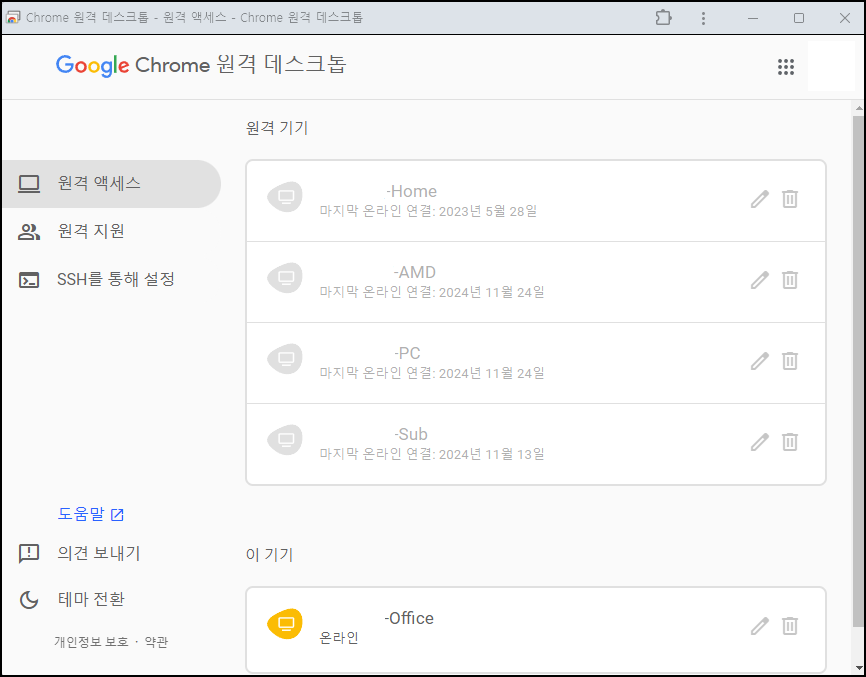Delete the -Sub device entry

pos(790,442)
